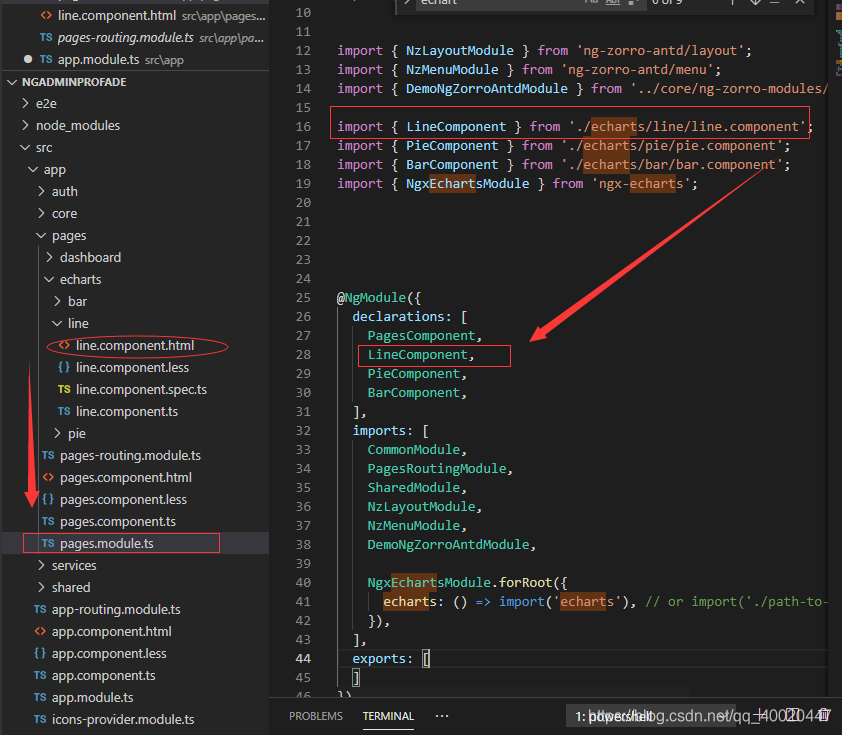Viewport: 842px width, 735px height.
Task: Click SharedModule in the imports array
Action: pyautogui.click(x=413, y=488)
